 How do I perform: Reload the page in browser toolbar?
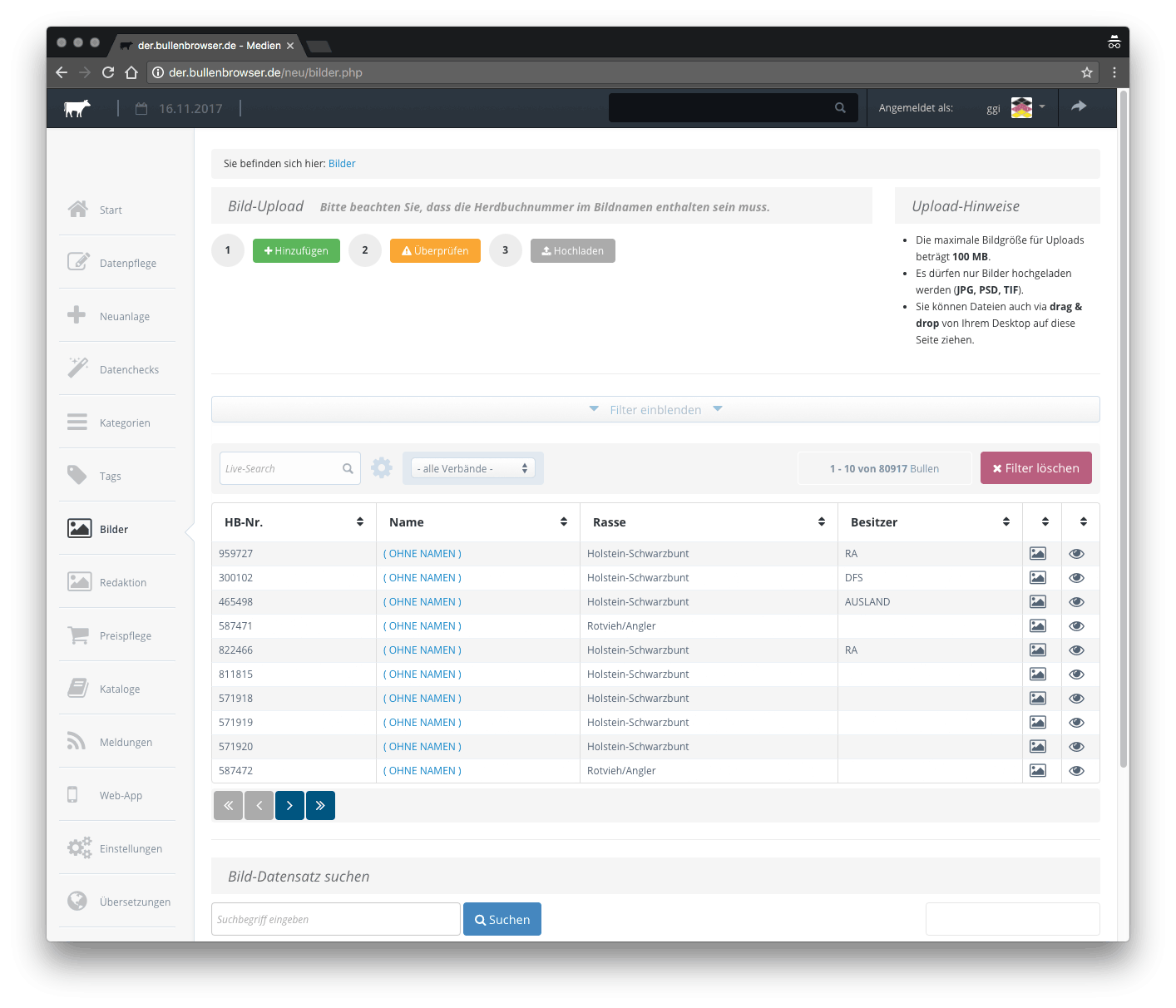coord(108,72)
